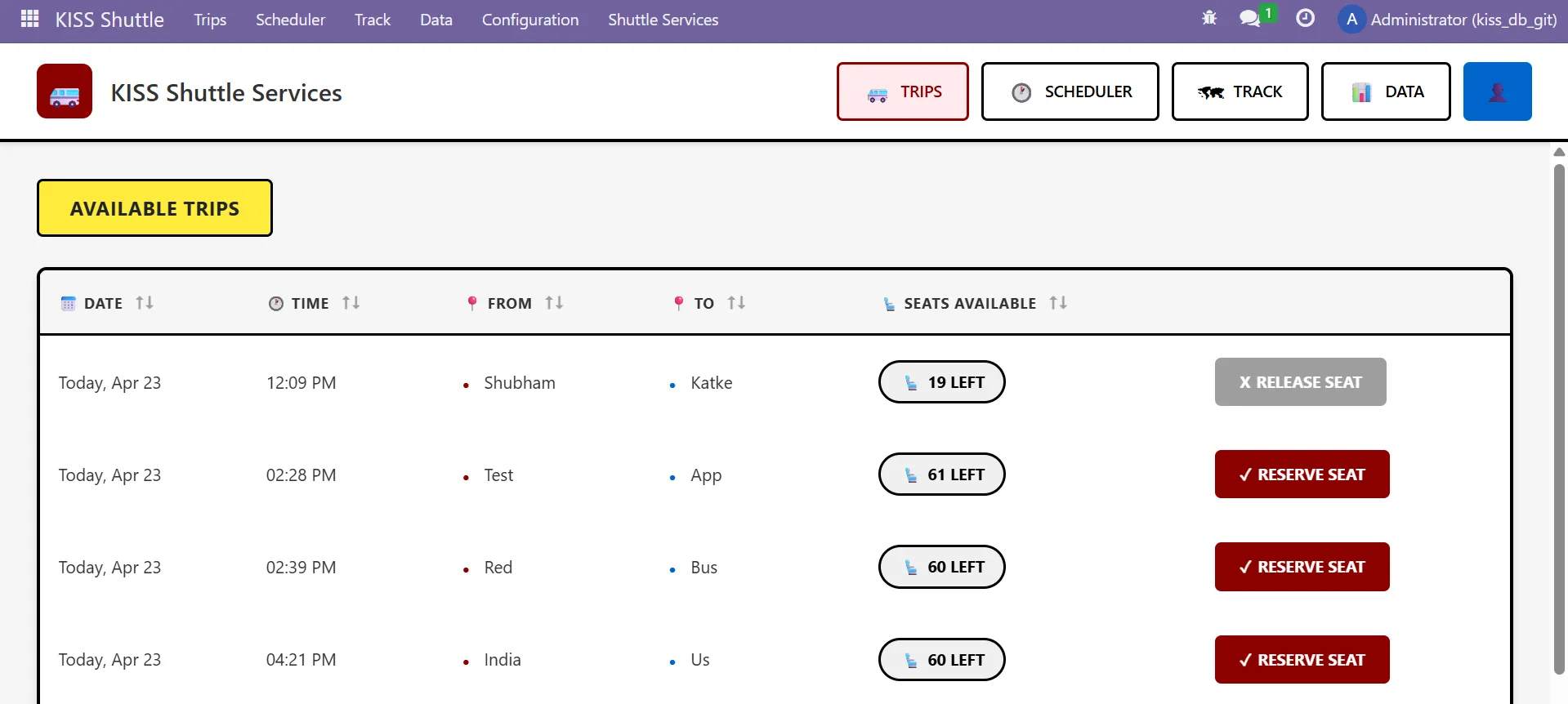
Task: Click the pin icon beside FROM
Action: tap(471, 303)
